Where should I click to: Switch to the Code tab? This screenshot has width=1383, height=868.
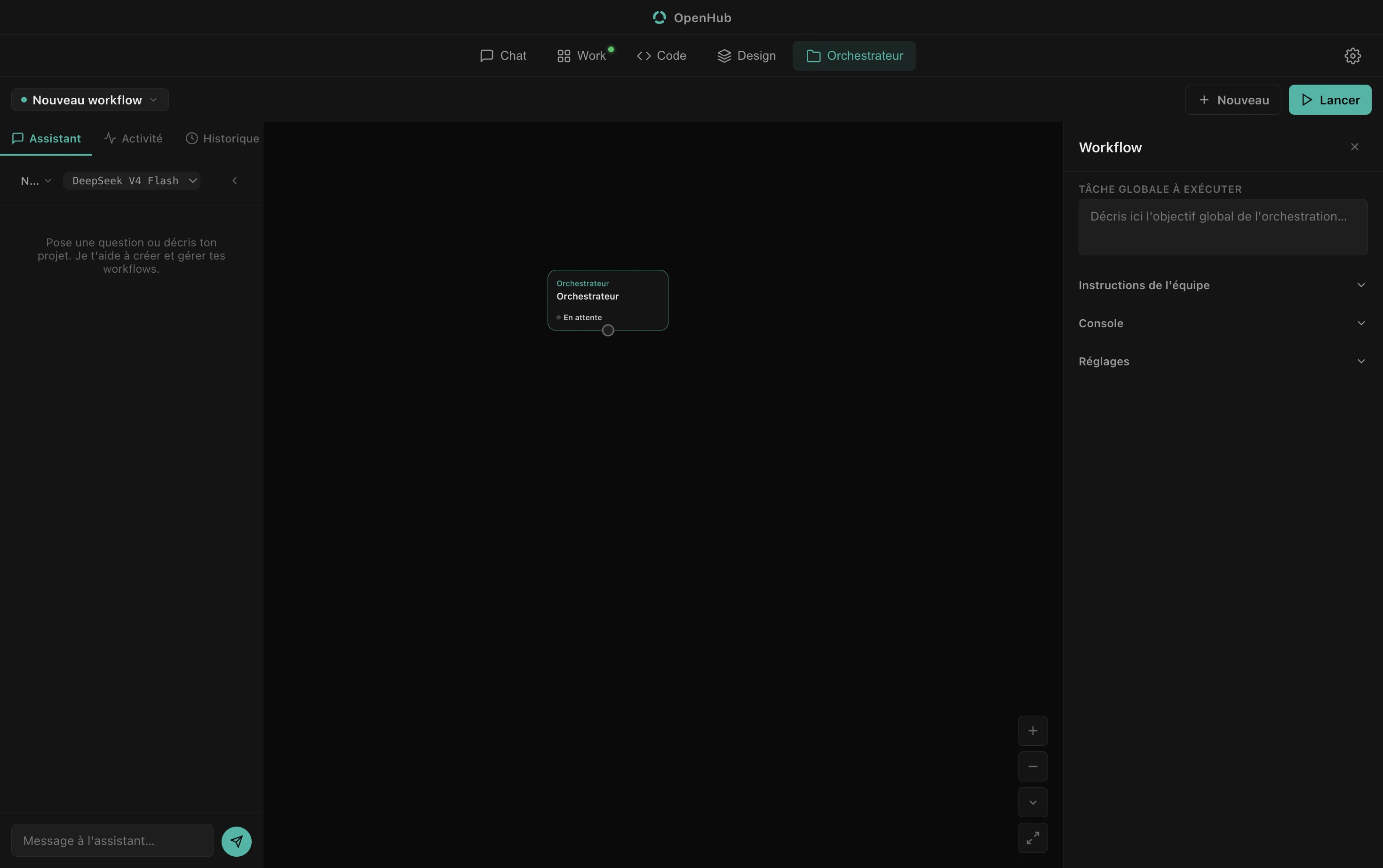[662, 55]
